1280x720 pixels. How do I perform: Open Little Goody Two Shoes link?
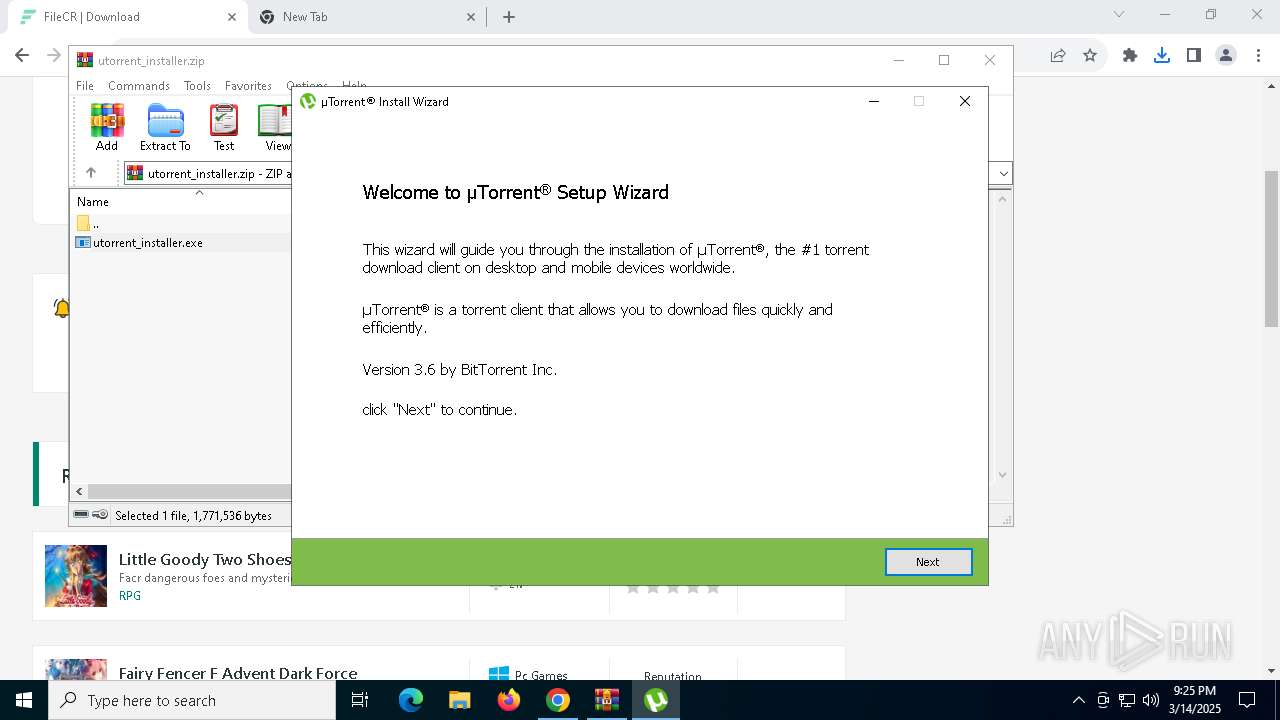coord(205,560)
